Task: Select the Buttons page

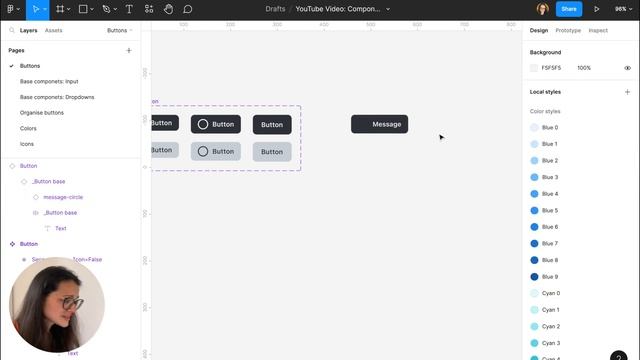Action: (30, 66)
